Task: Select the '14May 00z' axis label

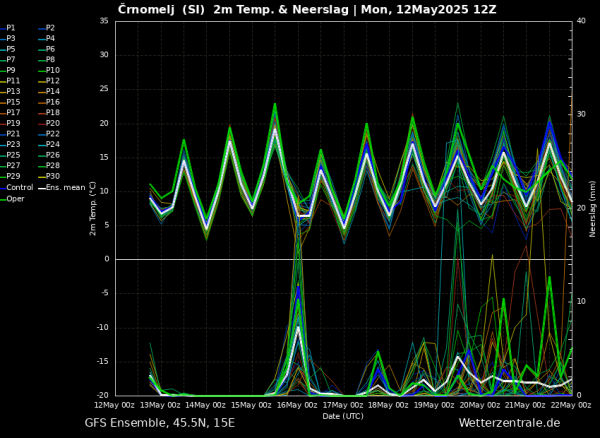Action: click(206, 405)
